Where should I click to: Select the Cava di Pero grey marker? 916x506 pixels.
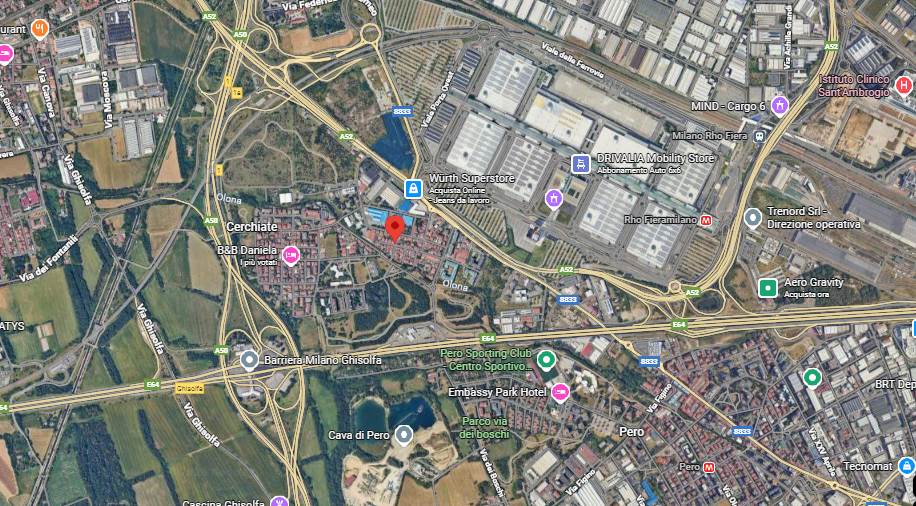[x=404, y=435]
